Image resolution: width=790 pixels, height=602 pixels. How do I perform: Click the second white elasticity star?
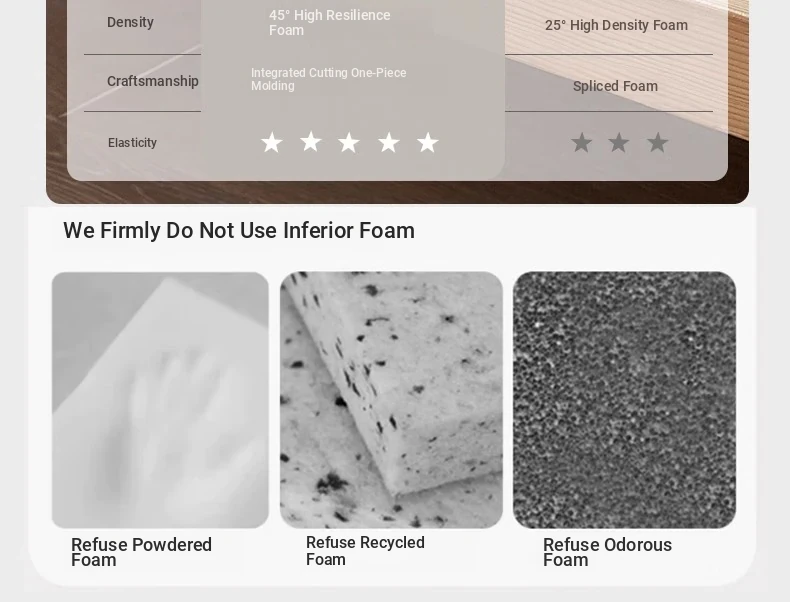tap(310, 142)
